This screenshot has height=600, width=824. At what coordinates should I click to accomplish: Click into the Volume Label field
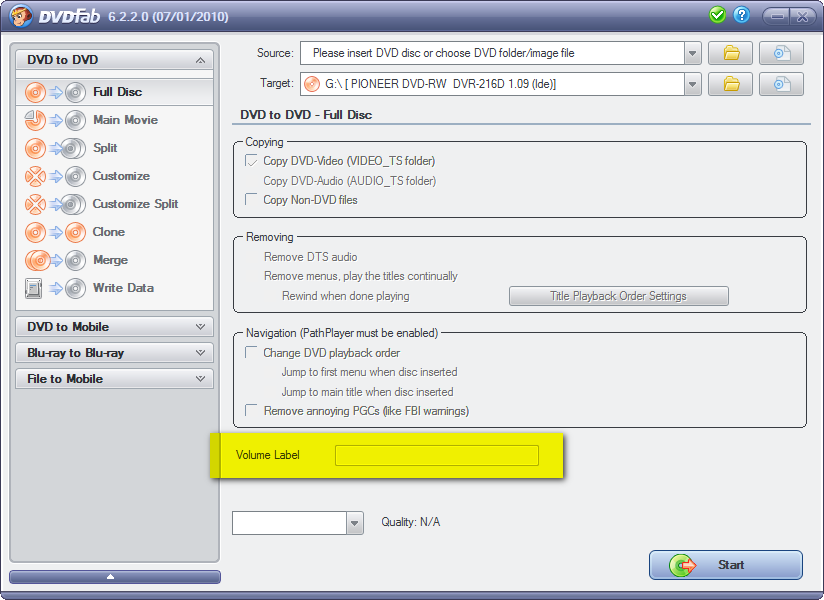click(437, 456)
